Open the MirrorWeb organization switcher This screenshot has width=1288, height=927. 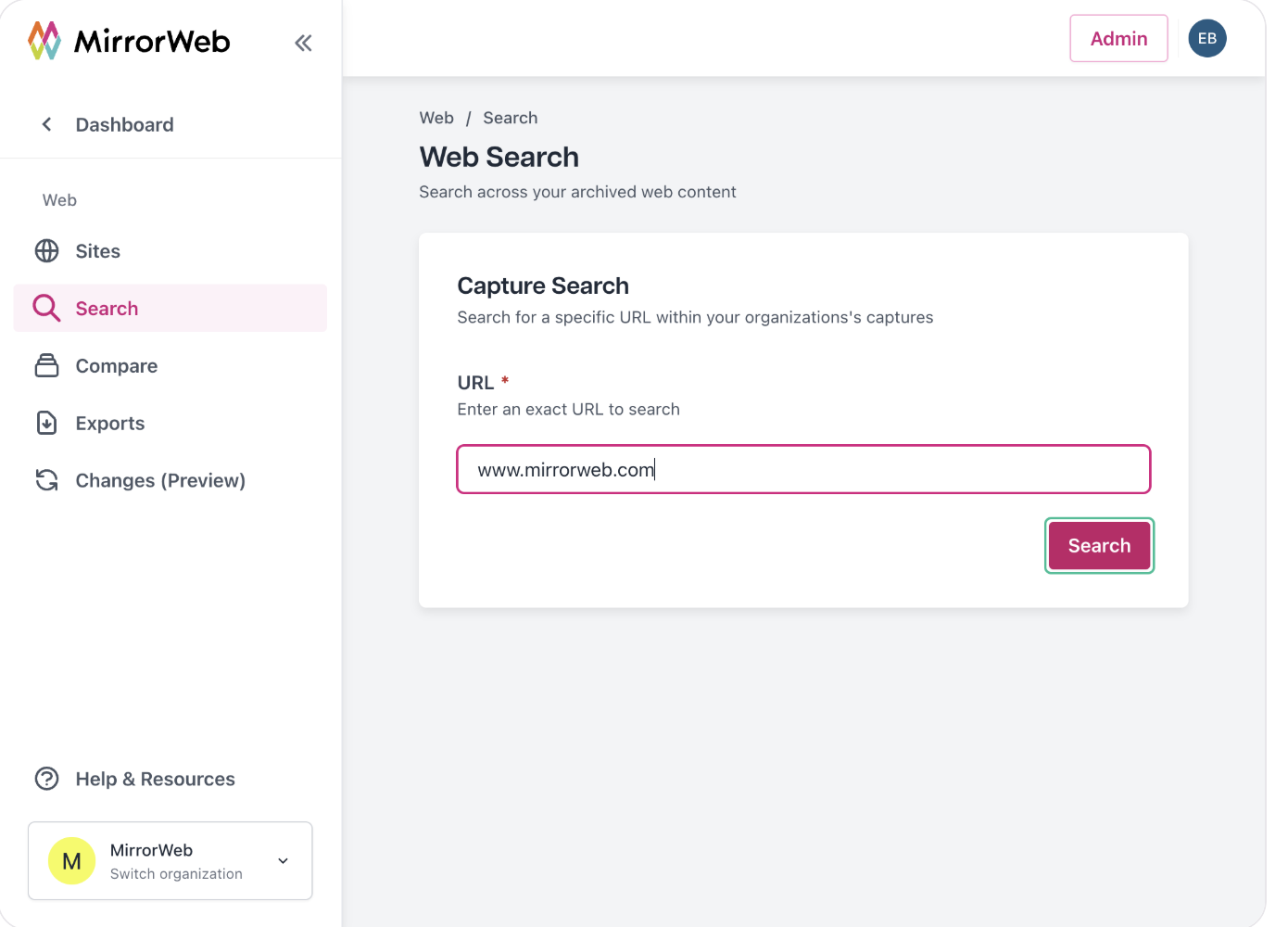pyautogui.click(x=170, y=861)
